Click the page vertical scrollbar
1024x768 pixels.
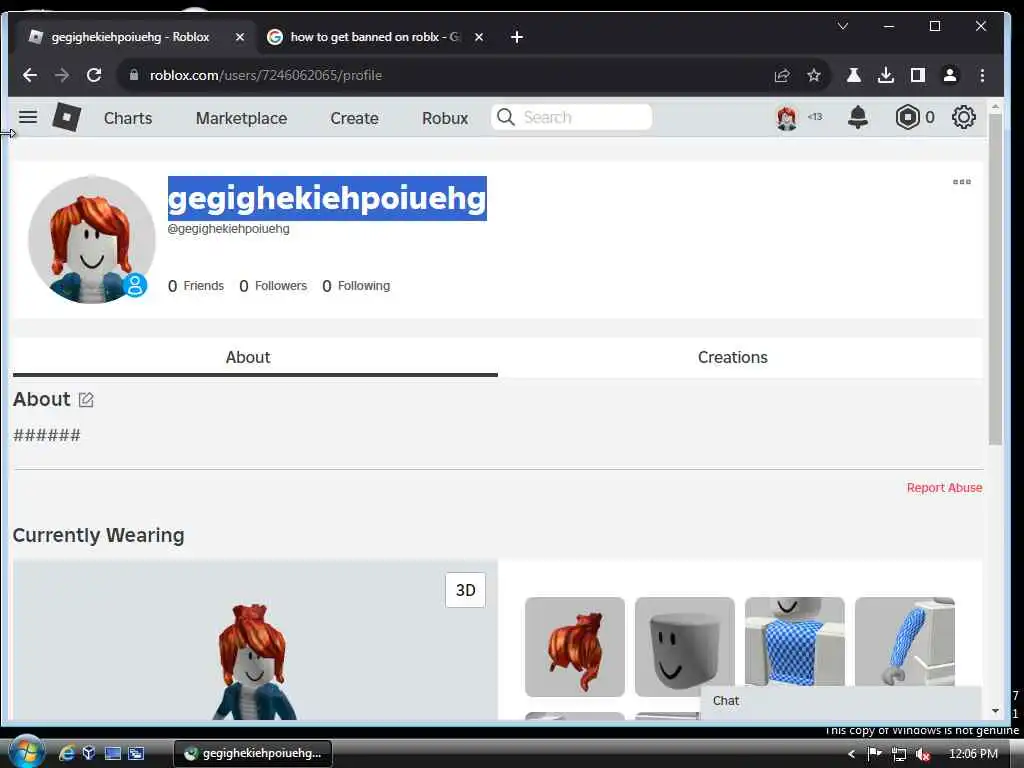pos(995,279)
